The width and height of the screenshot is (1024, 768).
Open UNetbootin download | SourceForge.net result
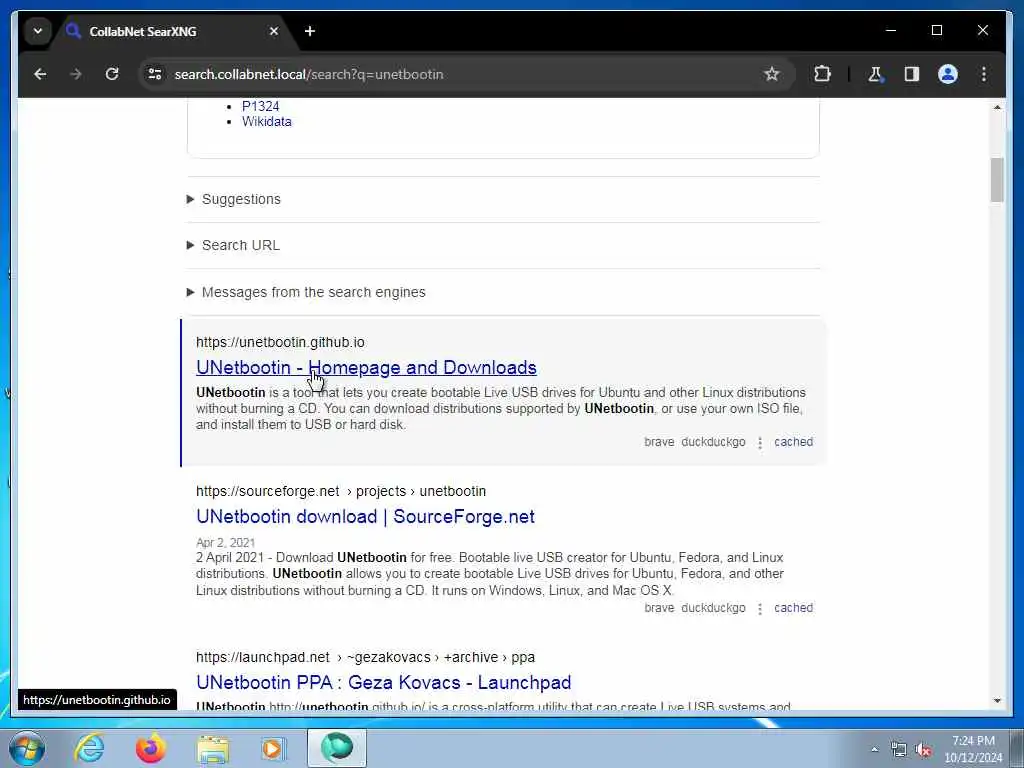click(x=365, y=516)
